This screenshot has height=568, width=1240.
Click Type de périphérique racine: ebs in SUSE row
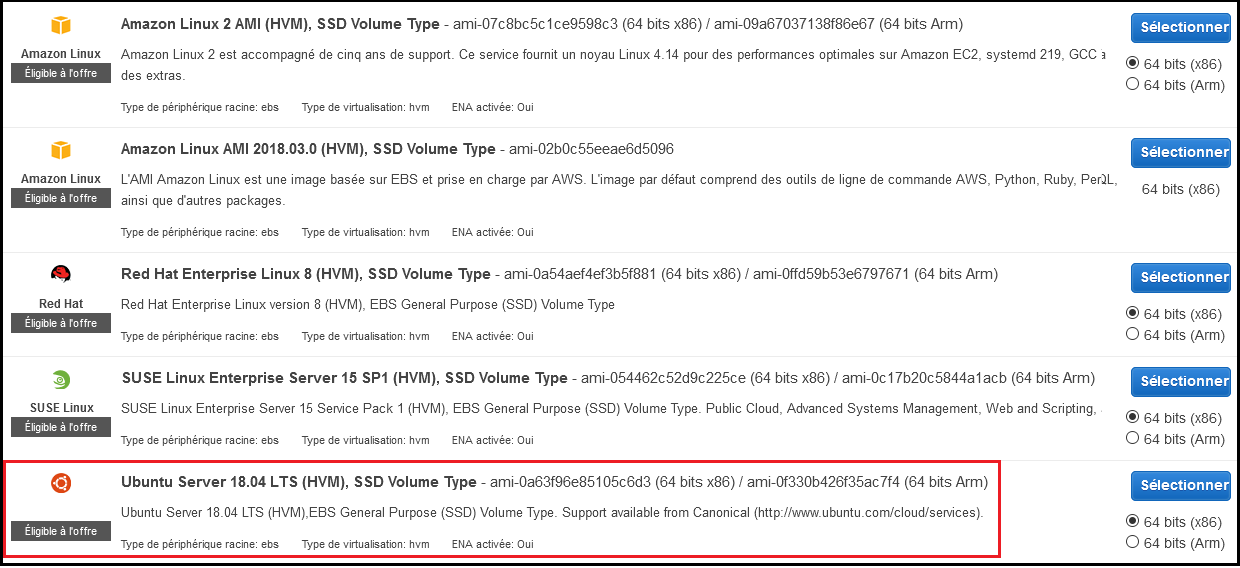point(200,440)
